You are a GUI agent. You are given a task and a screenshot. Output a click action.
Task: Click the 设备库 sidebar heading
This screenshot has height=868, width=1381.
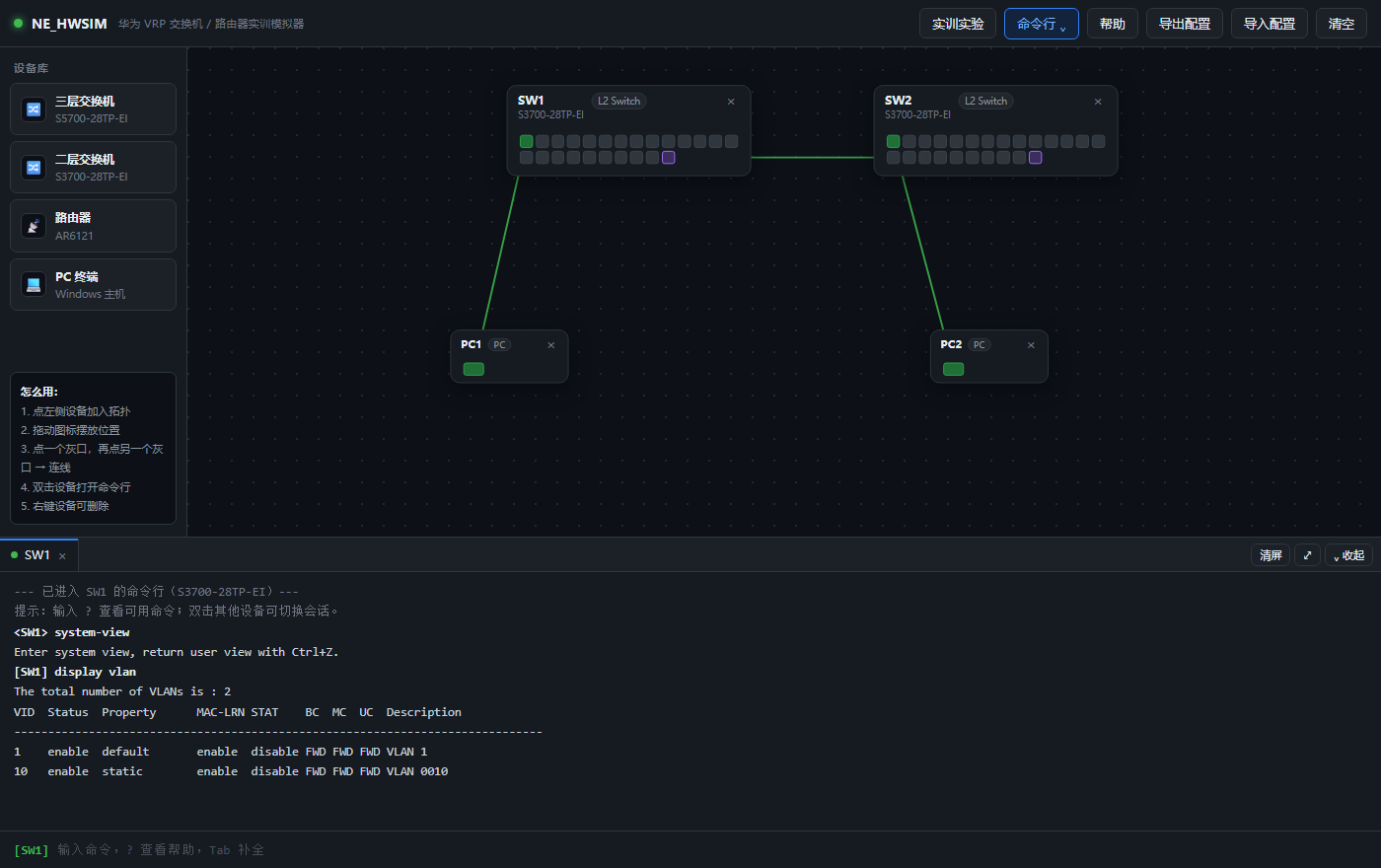point(31,68)
